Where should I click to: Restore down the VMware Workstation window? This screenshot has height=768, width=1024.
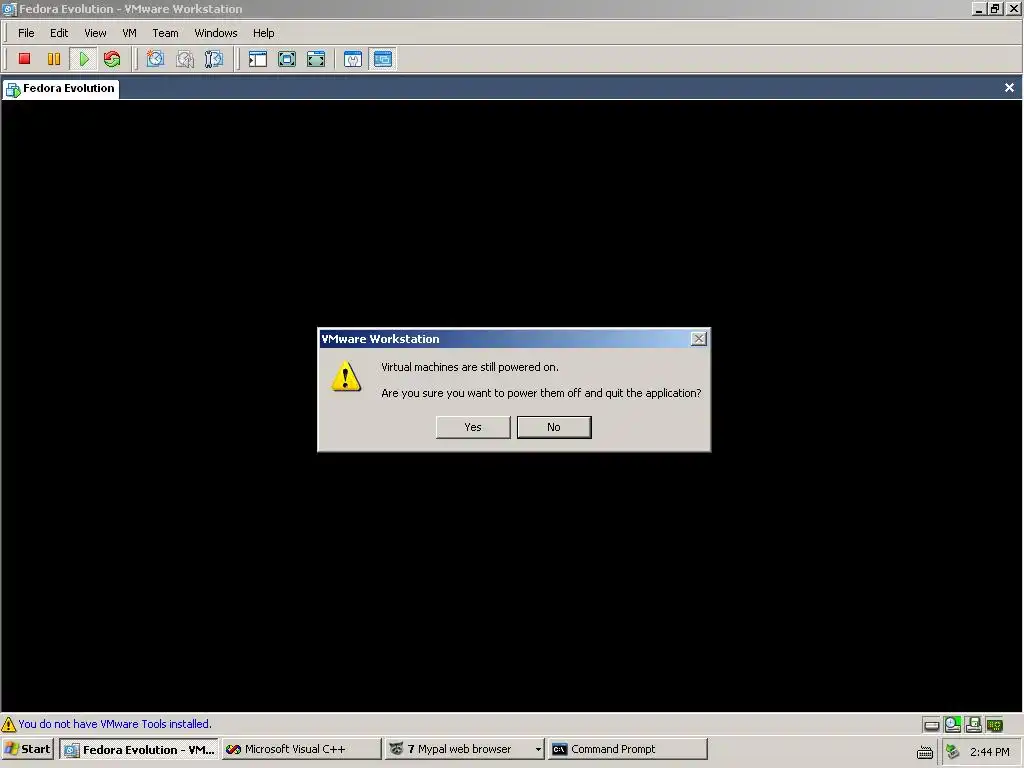click(995, 9)
